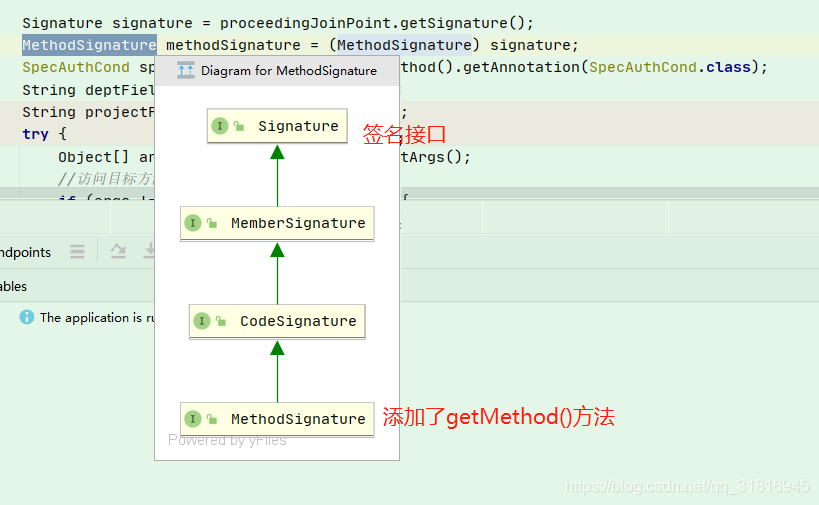Viewport: 819px width, 505px height.
Task: Click the Signature node in the diagram
Action: pyautogui.click(x=277, y=126)
